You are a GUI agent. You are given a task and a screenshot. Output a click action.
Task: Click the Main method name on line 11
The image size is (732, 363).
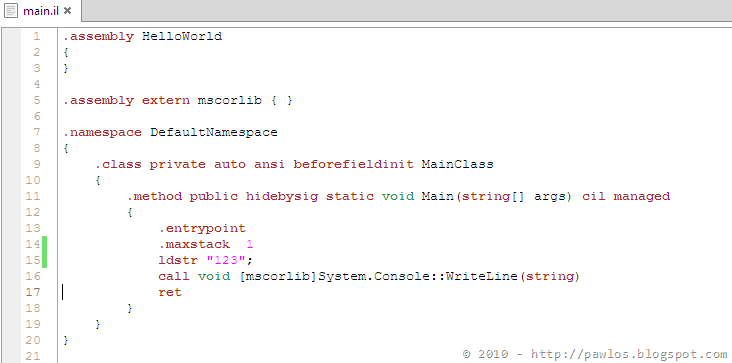pyautogui.click(x=437, y=196)
